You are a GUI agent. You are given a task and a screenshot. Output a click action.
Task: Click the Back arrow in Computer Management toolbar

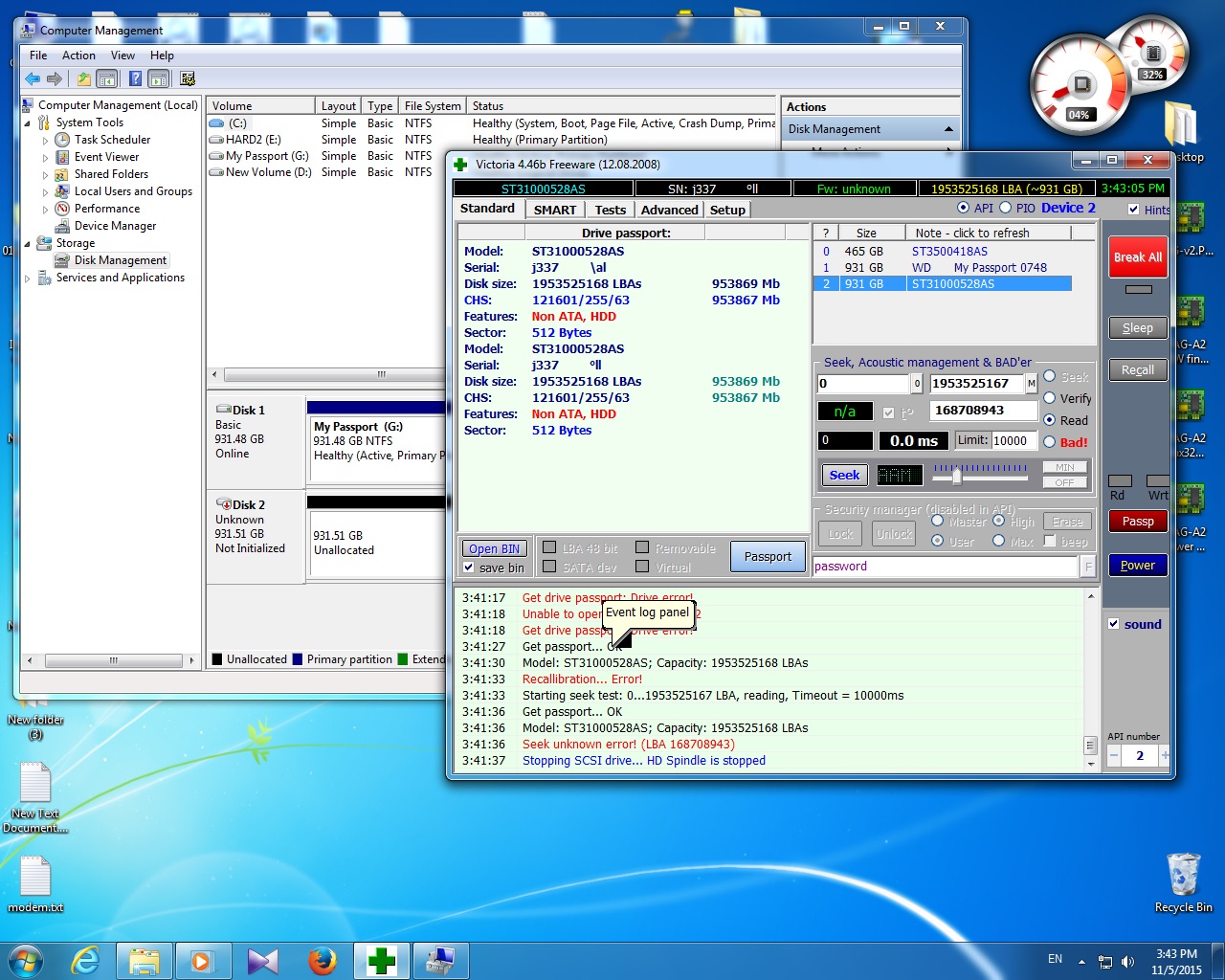click(x=33, y=78)
